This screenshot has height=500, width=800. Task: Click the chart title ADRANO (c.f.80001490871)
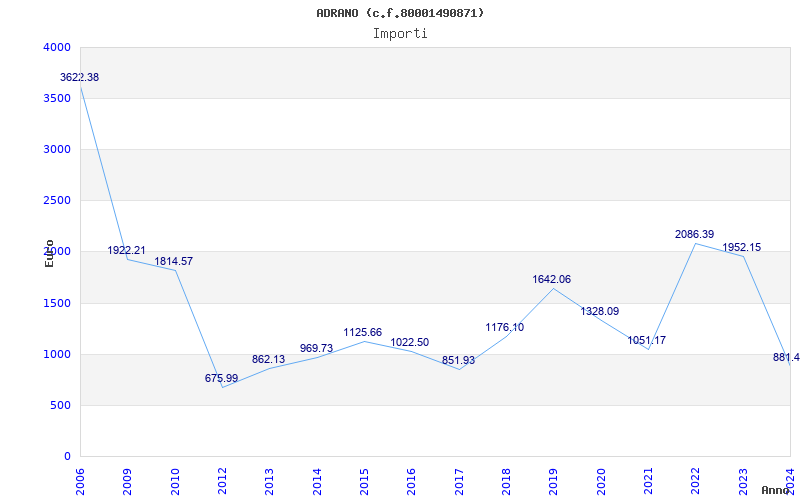click(x=400, y=13)
